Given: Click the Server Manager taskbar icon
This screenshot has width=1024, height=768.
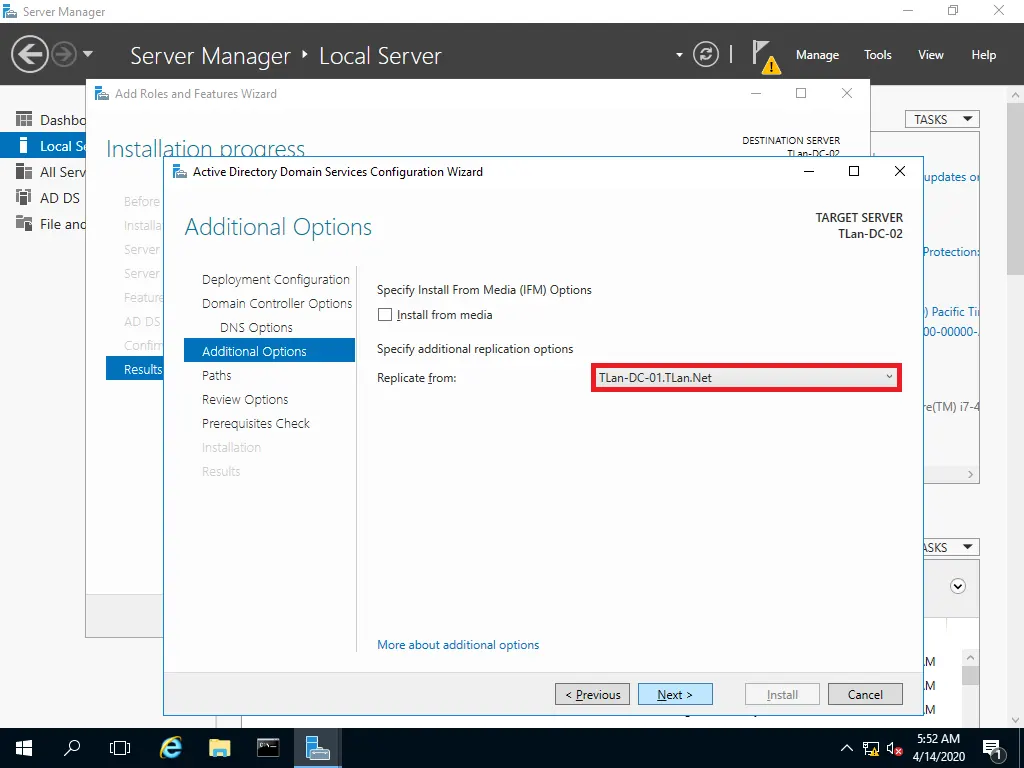Looking at the screenshot, I should point(317,748).
